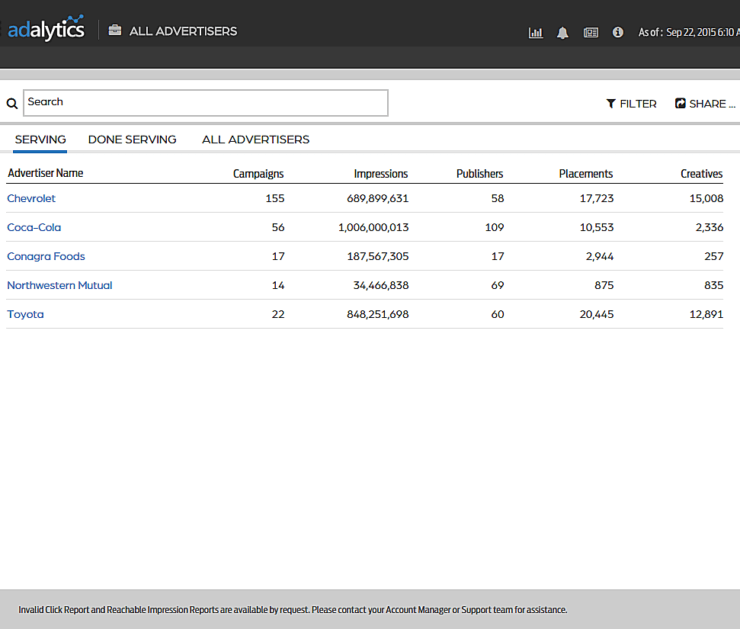
Task: Switch to the ALL ADVERTISERS tab
Action: pos(256,140)
